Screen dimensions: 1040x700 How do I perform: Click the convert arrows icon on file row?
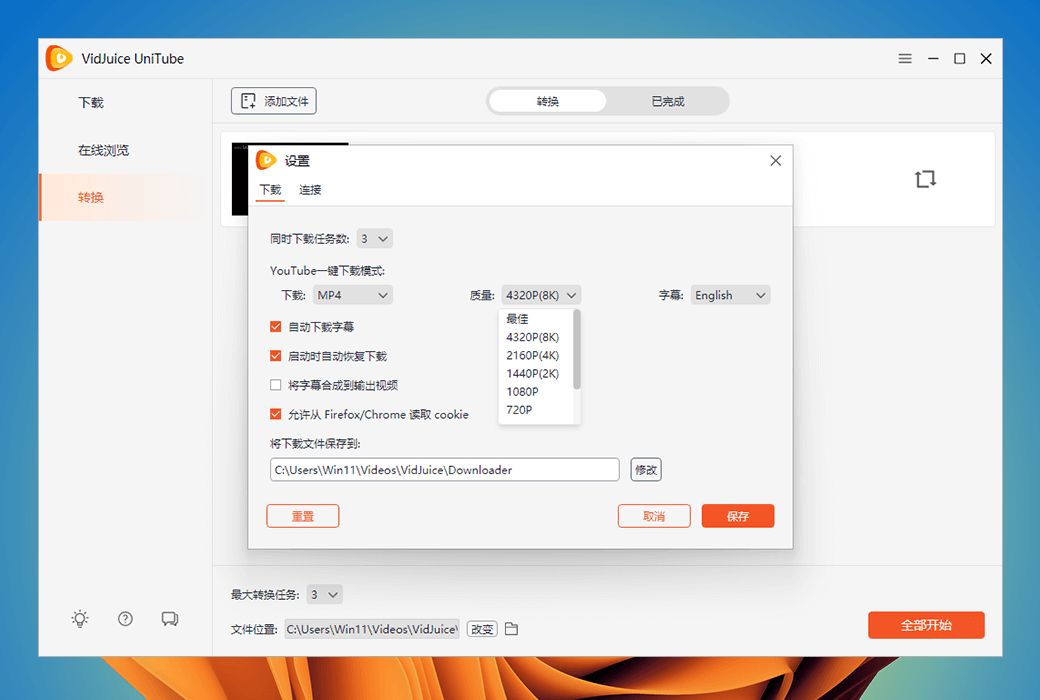pos(925,178)
